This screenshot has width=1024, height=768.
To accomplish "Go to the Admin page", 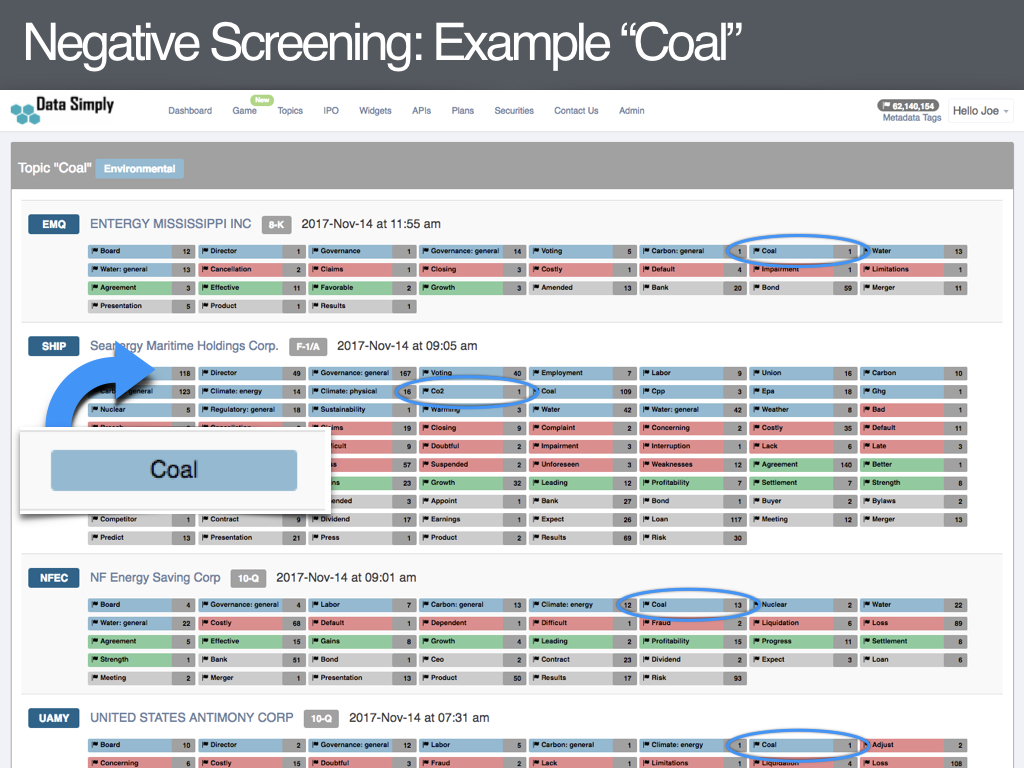I will point(632,110).
